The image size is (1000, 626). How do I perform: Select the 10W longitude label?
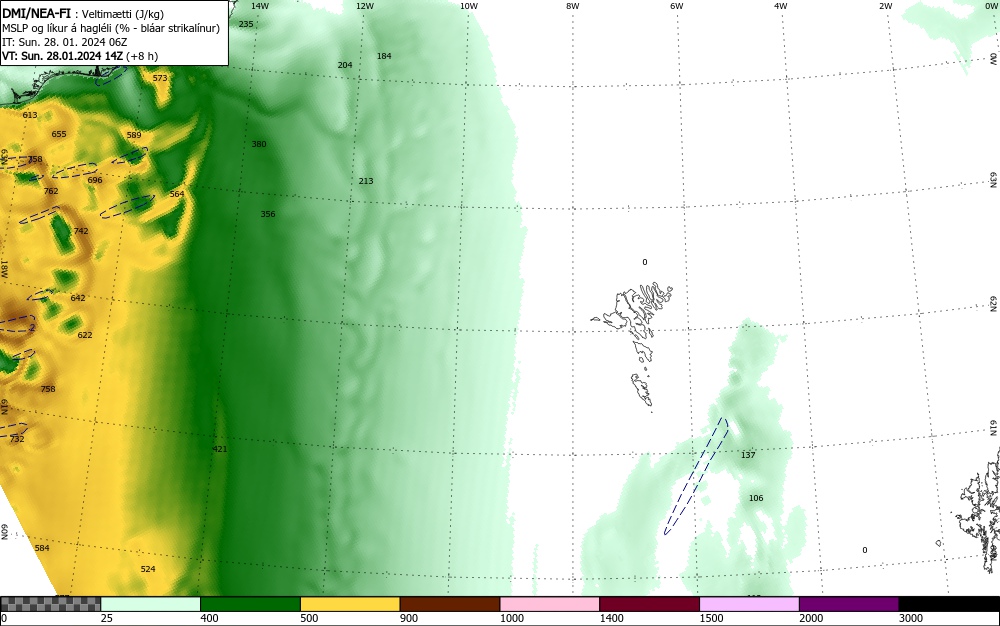tap(469, 6)
